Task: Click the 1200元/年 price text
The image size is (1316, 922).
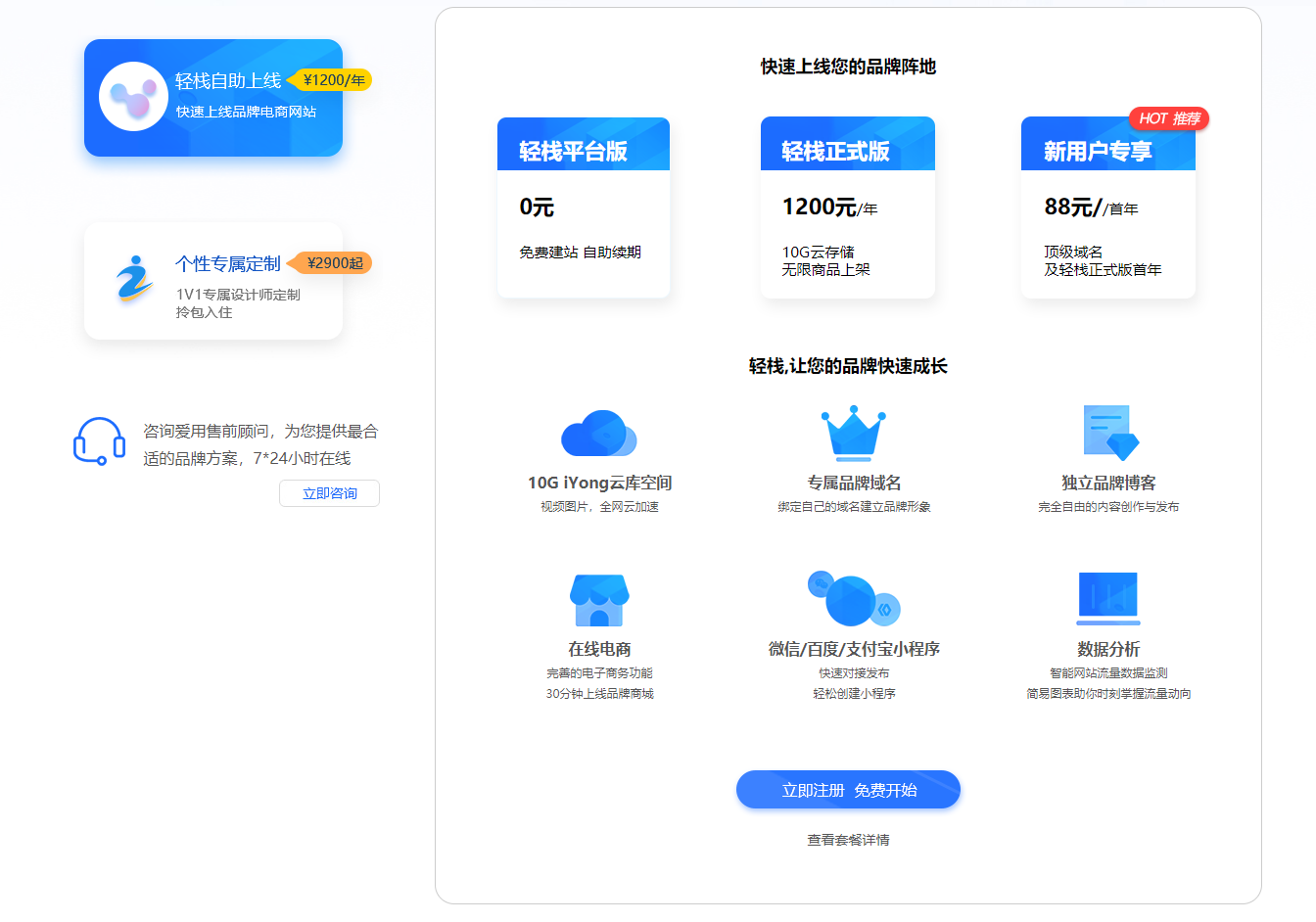Action: click(829, 207)
